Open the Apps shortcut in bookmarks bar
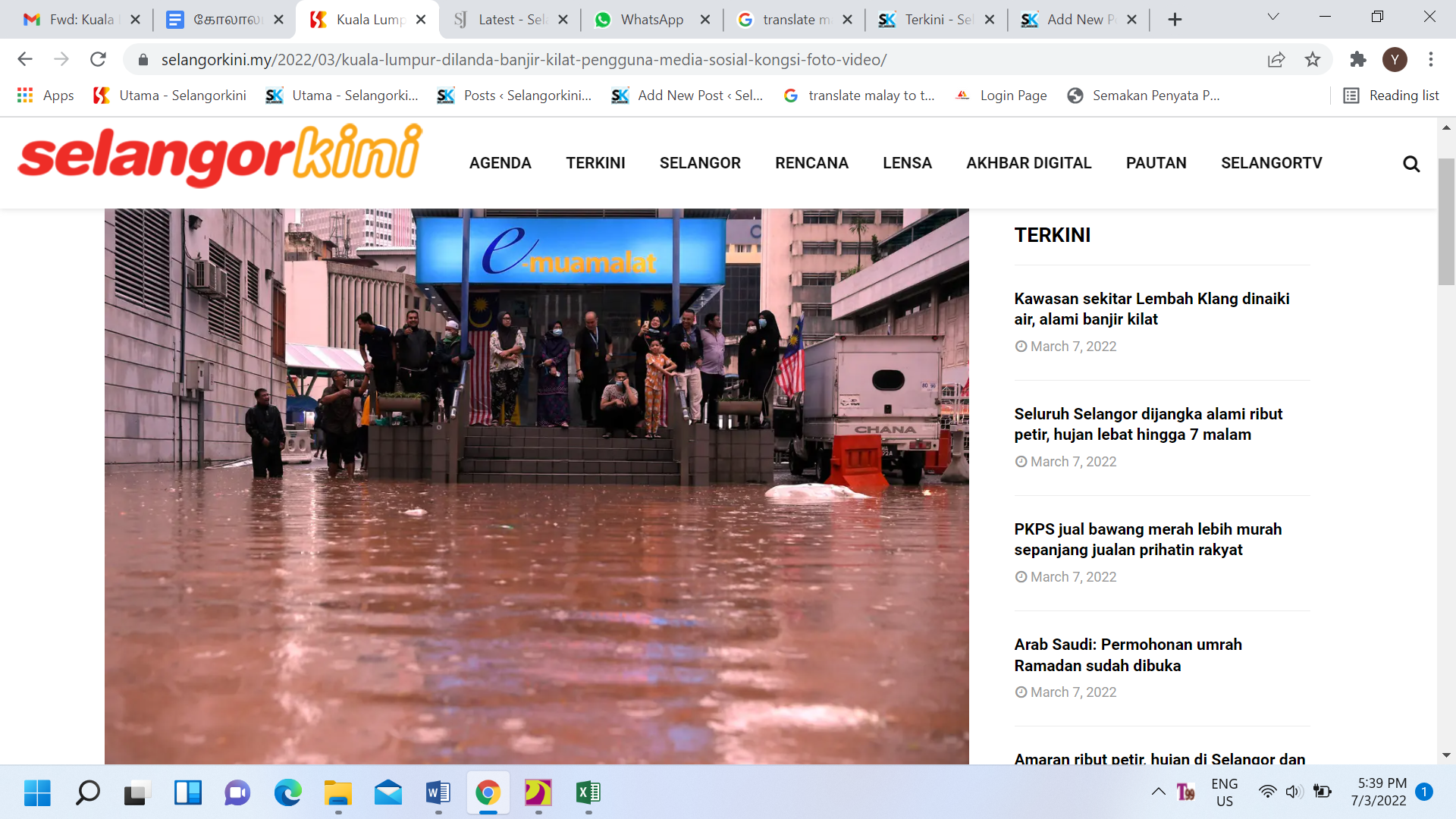Image resolution: width=1456 pixels, height=819 pixels. [x=45, y=96]
